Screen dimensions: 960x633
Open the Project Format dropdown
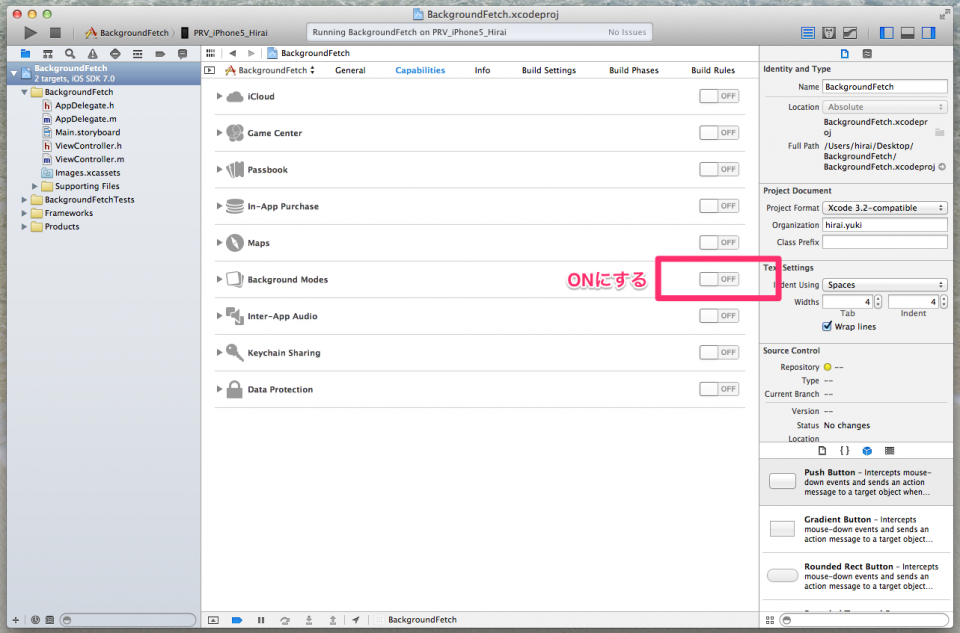click(x=884, y=208)
